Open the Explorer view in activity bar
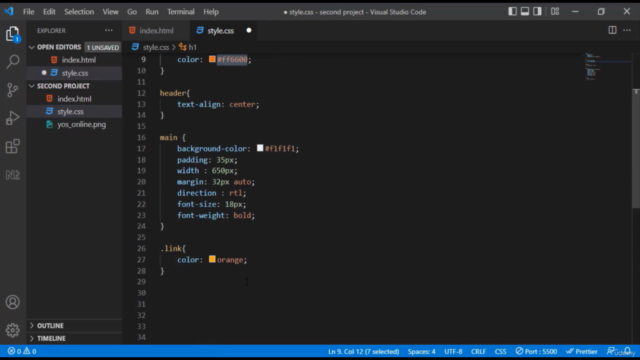Viewport: 640px width, 360px height. pos(13,34)
